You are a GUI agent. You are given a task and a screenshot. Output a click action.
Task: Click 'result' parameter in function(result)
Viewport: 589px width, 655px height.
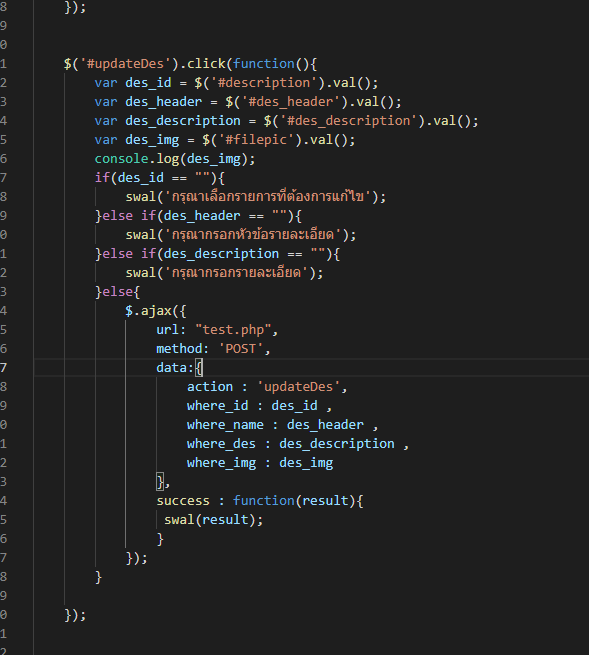pos(325,500)
